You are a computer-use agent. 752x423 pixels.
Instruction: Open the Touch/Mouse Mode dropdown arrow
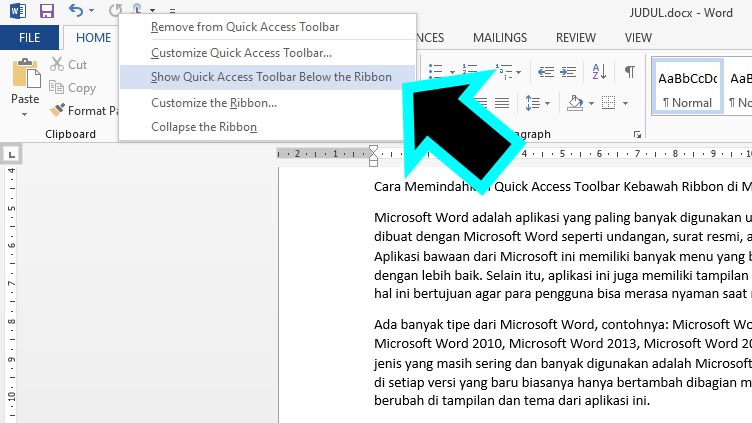point(153,10)
